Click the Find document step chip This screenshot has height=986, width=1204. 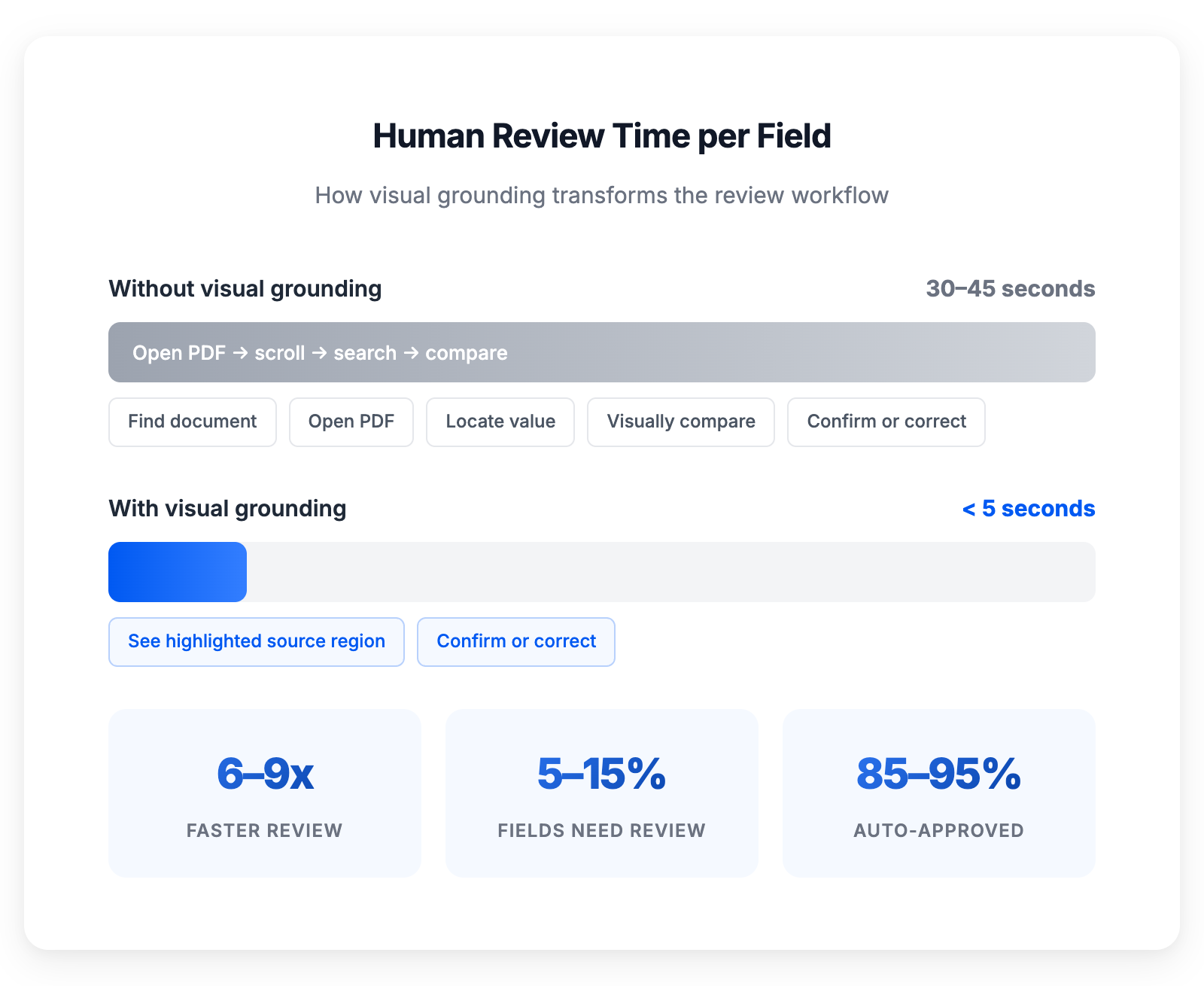point(193,422)
